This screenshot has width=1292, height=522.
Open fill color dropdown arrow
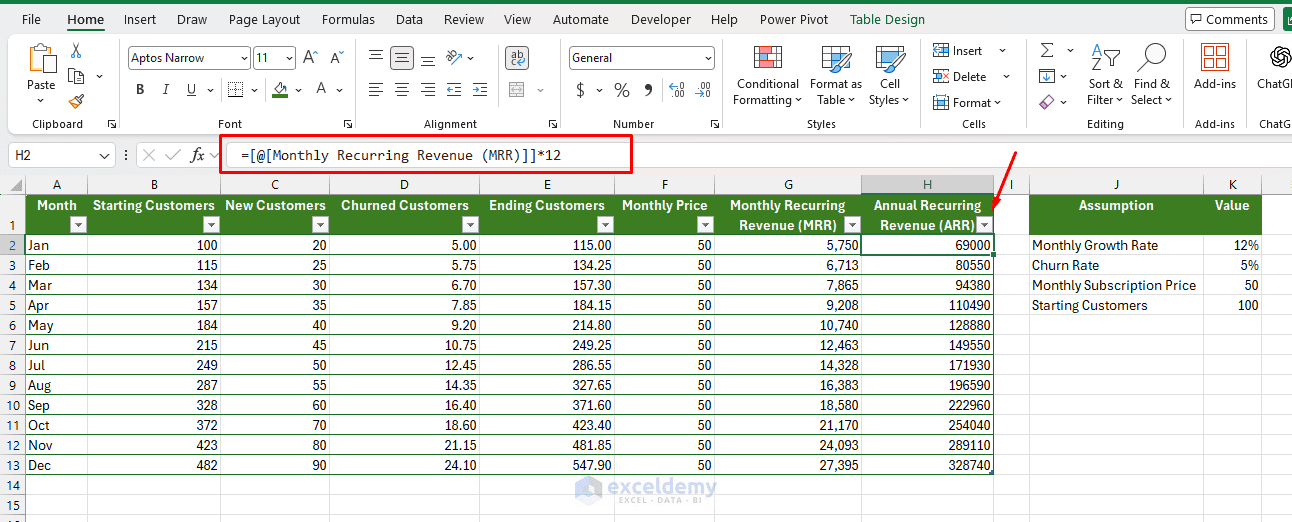click(x=298, y=90)
